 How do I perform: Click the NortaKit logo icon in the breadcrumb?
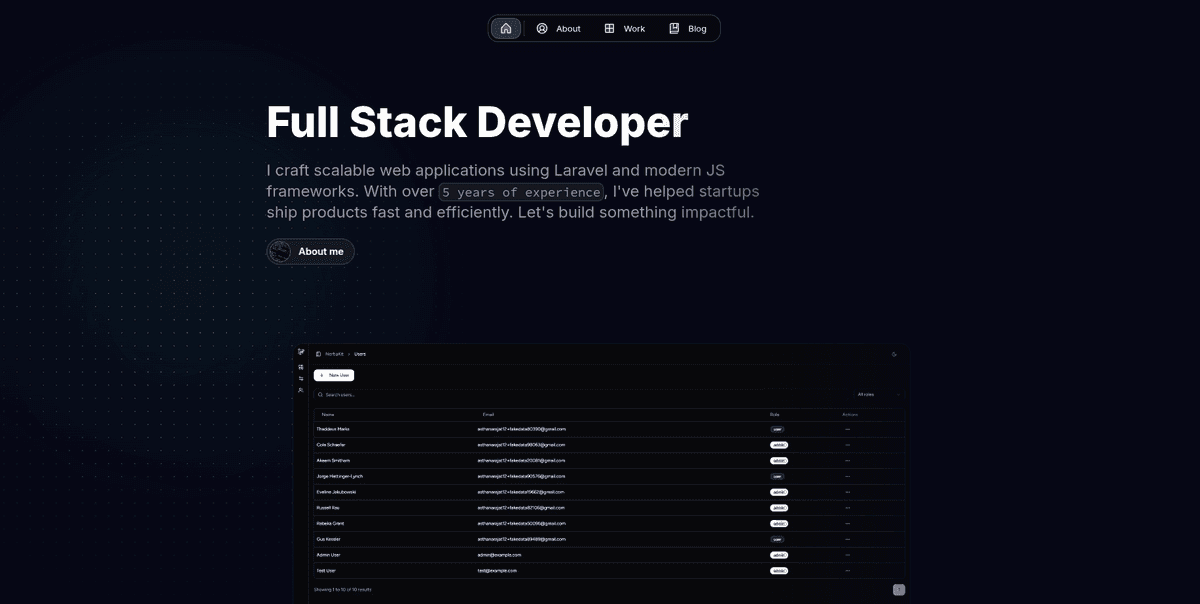click(318, 354)
